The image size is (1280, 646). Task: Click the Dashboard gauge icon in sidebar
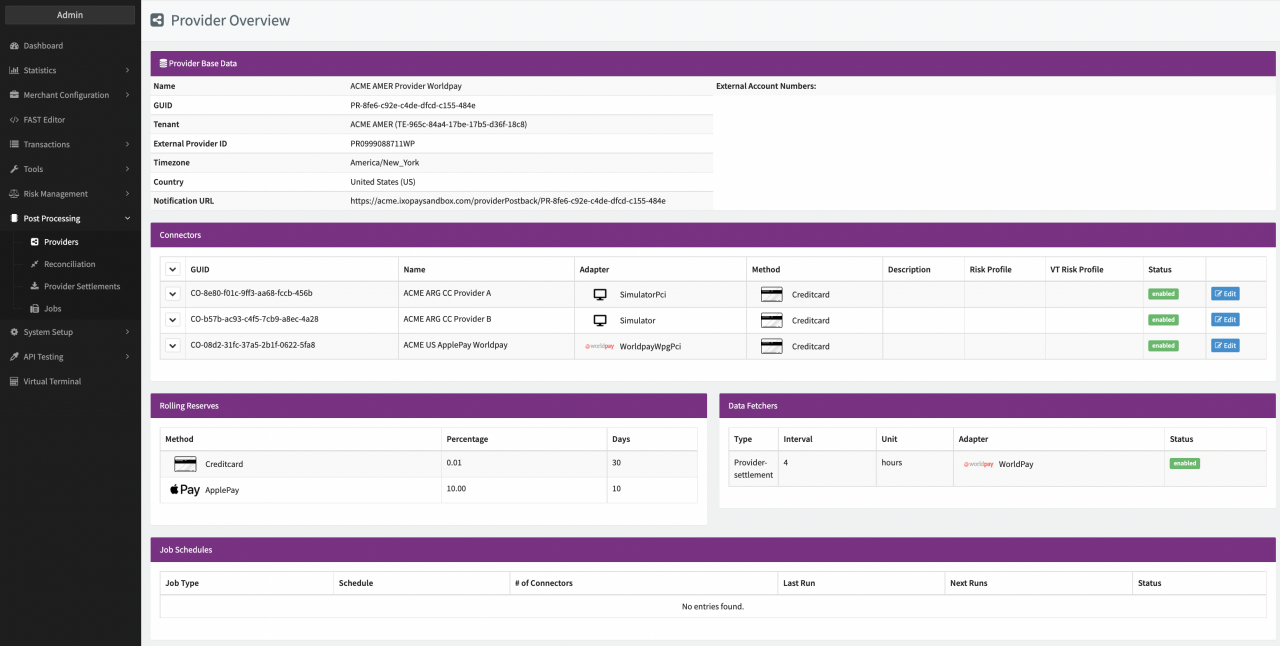coord(14,46)
